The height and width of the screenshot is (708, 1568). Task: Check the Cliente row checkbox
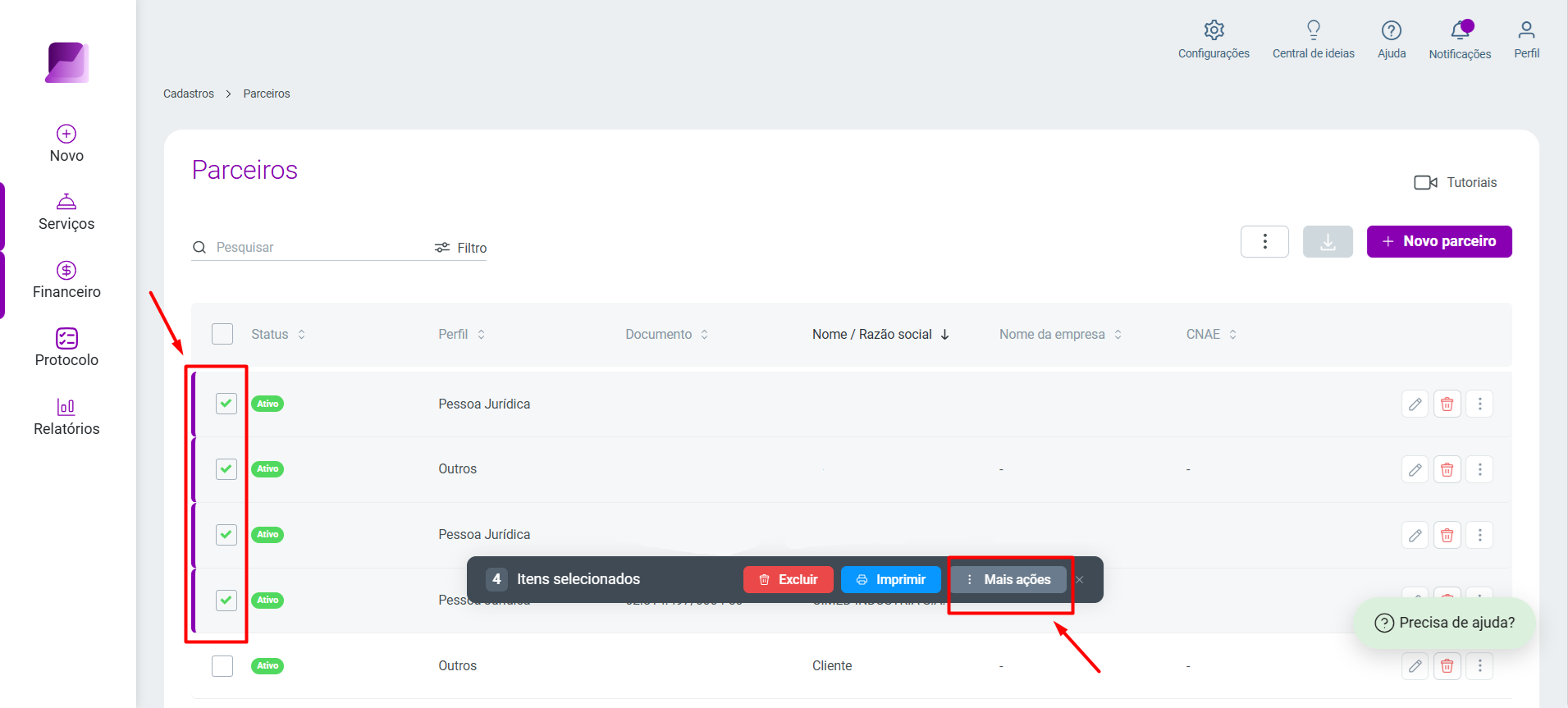(x=222, y=665)
